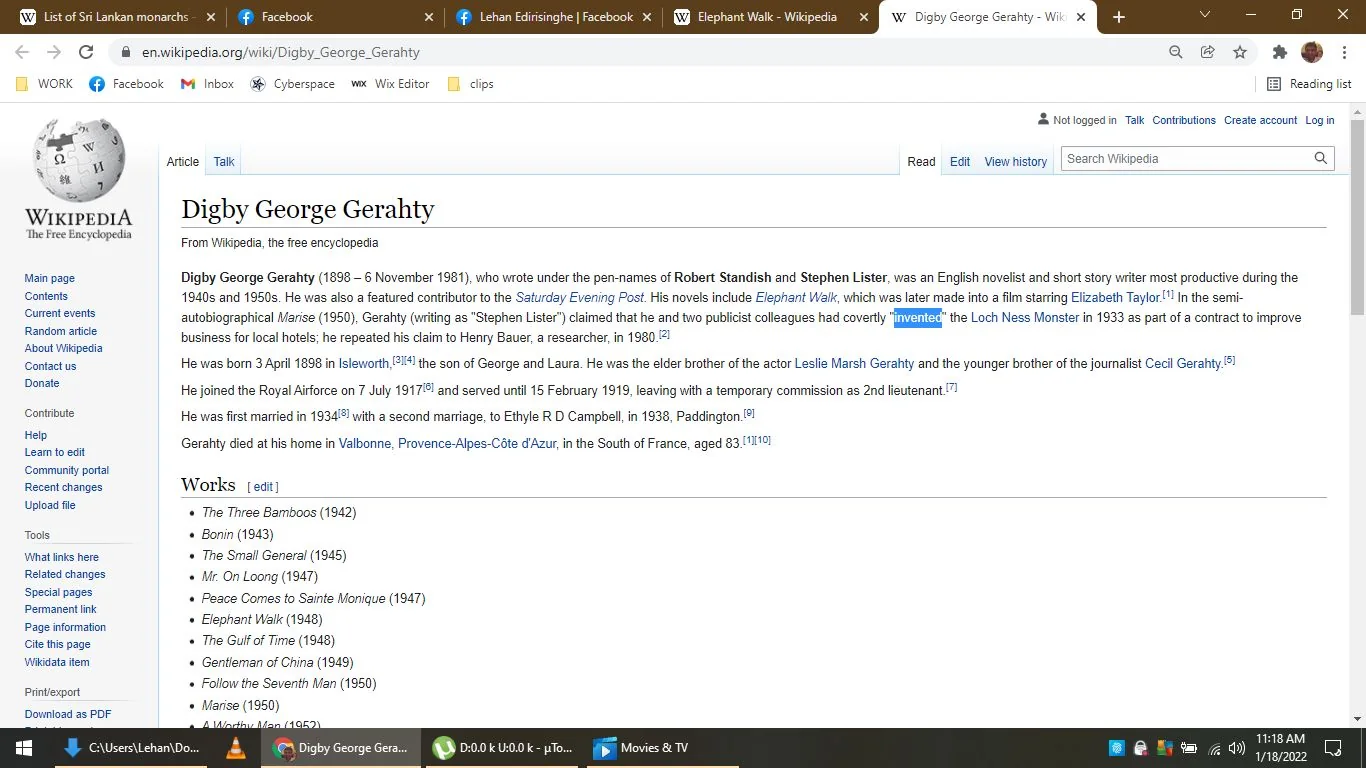Click the share page icon in address bar
Viewport: 1366px width, 768px height.
pyautogui.click(x=1208, y=52)
